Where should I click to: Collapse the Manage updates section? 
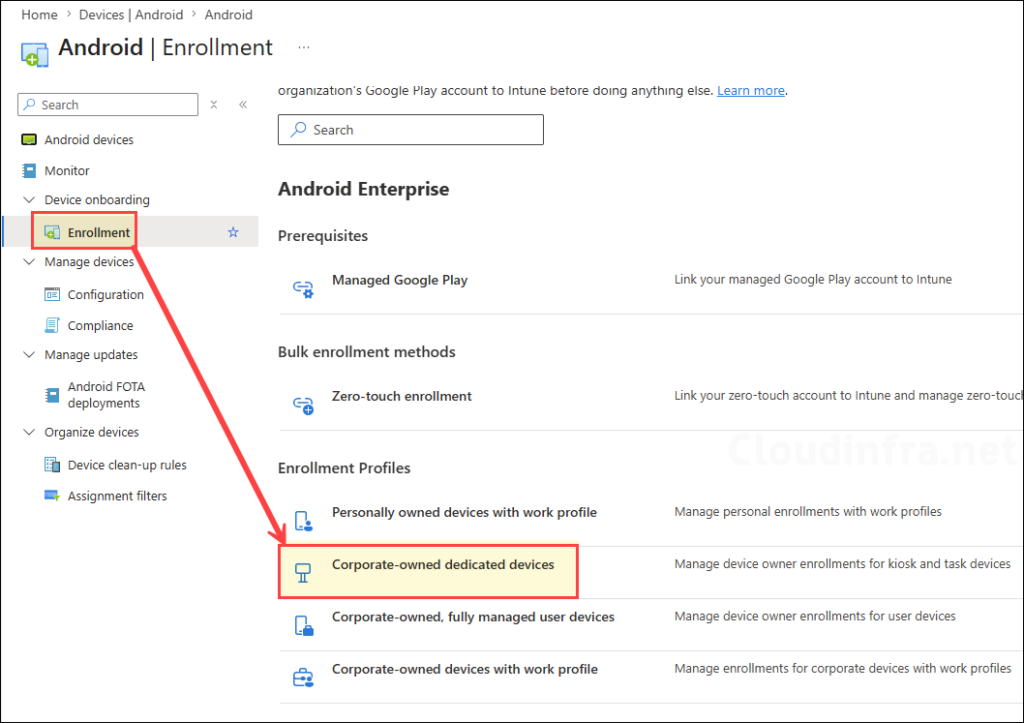(x=29, y=355)
